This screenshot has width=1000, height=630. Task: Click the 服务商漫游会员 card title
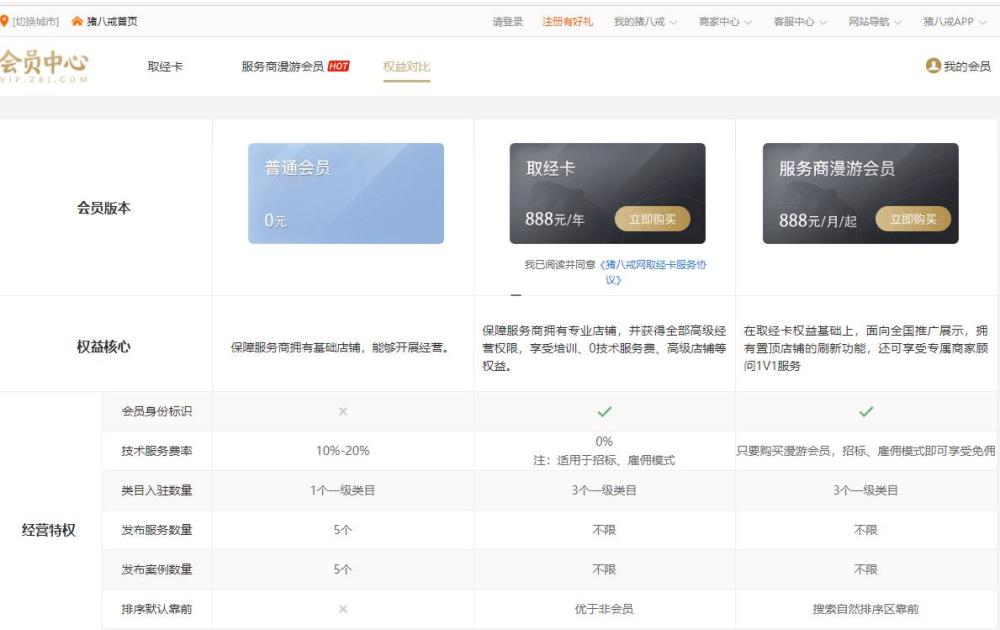837,168
